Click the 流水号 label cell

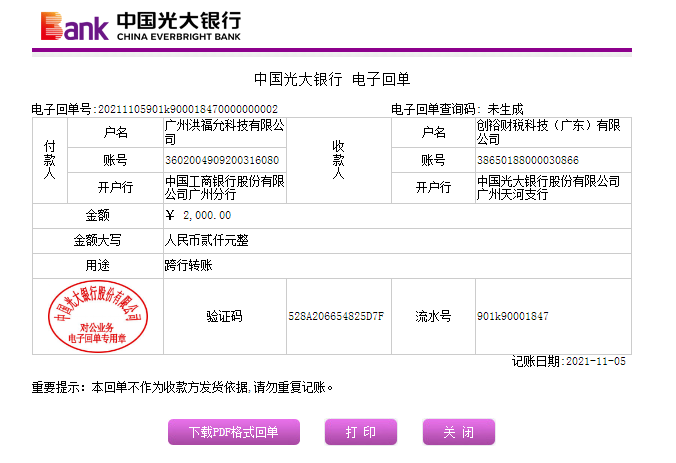[433, 316]
